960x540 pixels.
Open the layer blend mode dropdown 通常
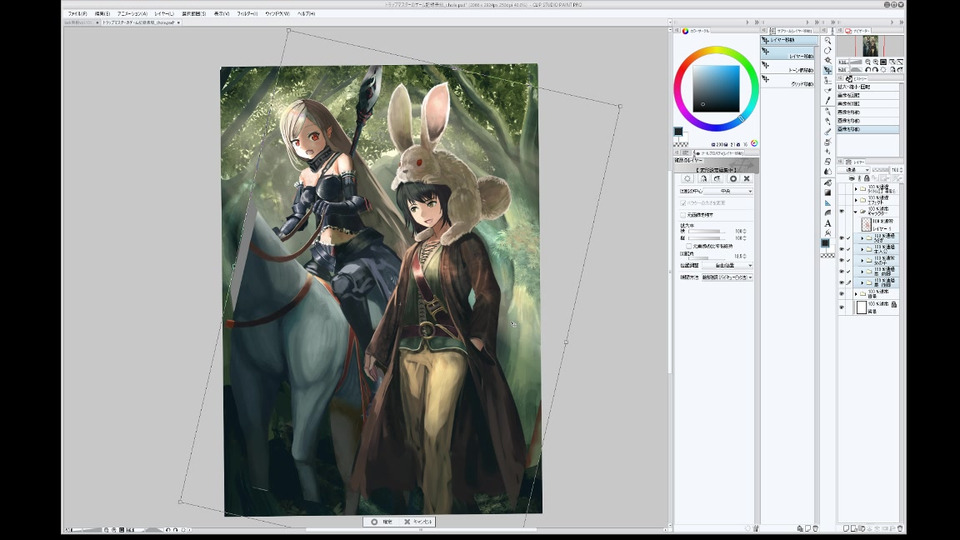(x=854, y=170)
